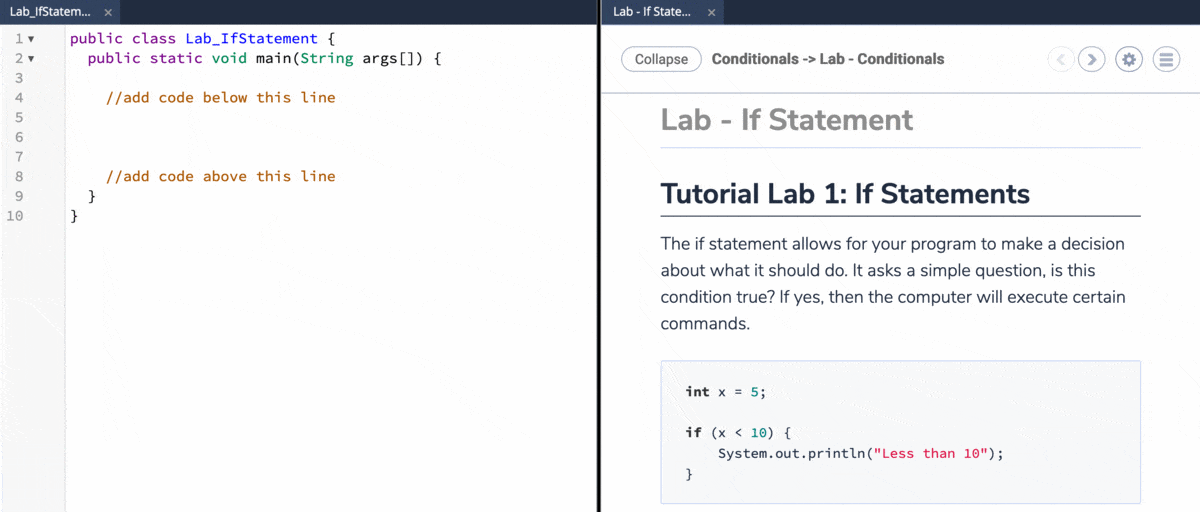Select the Lab - If State... guide tab
This screenshot has height=512, width=1200.
click(x=651, y=12)
